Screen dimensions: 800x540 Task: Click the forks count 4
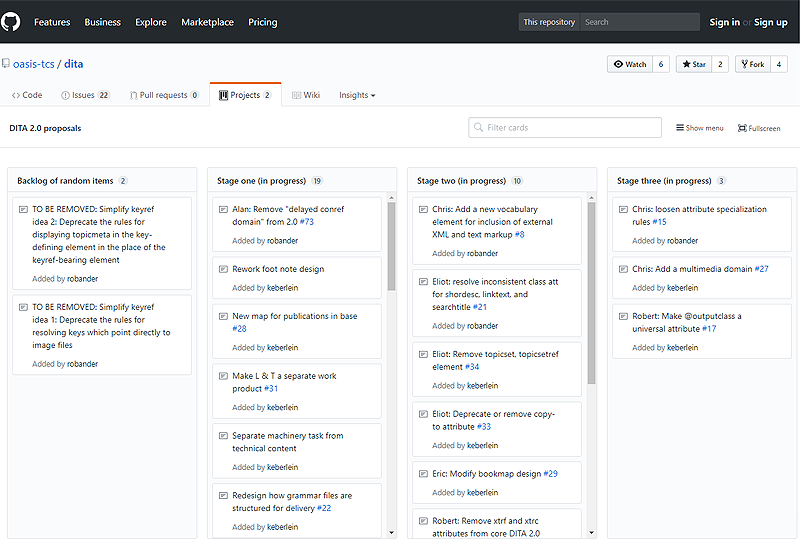(779, 64)
